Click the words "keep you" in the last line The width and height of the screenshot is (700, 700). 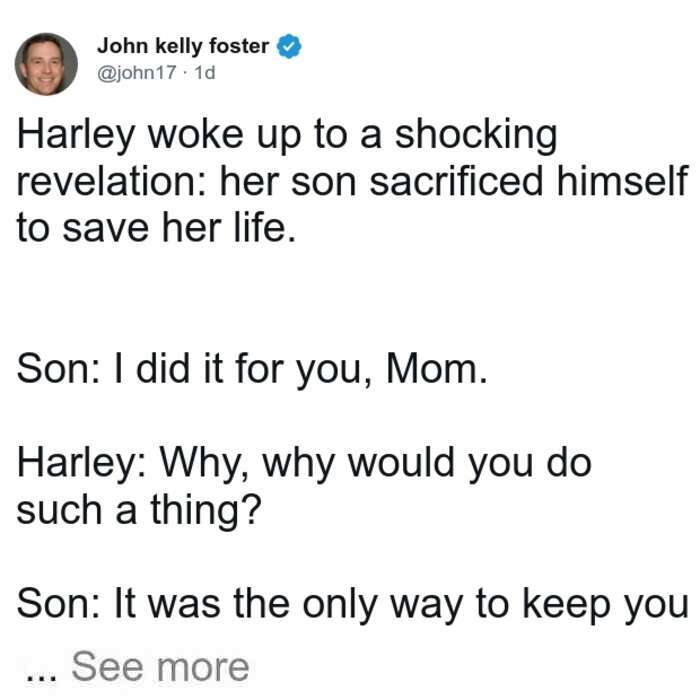tap(605, 605)
